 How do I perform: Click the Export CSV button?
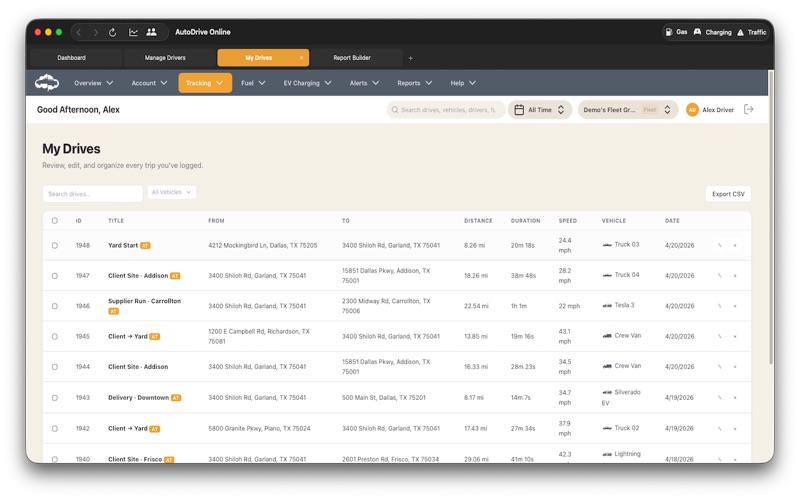point(728,194)
